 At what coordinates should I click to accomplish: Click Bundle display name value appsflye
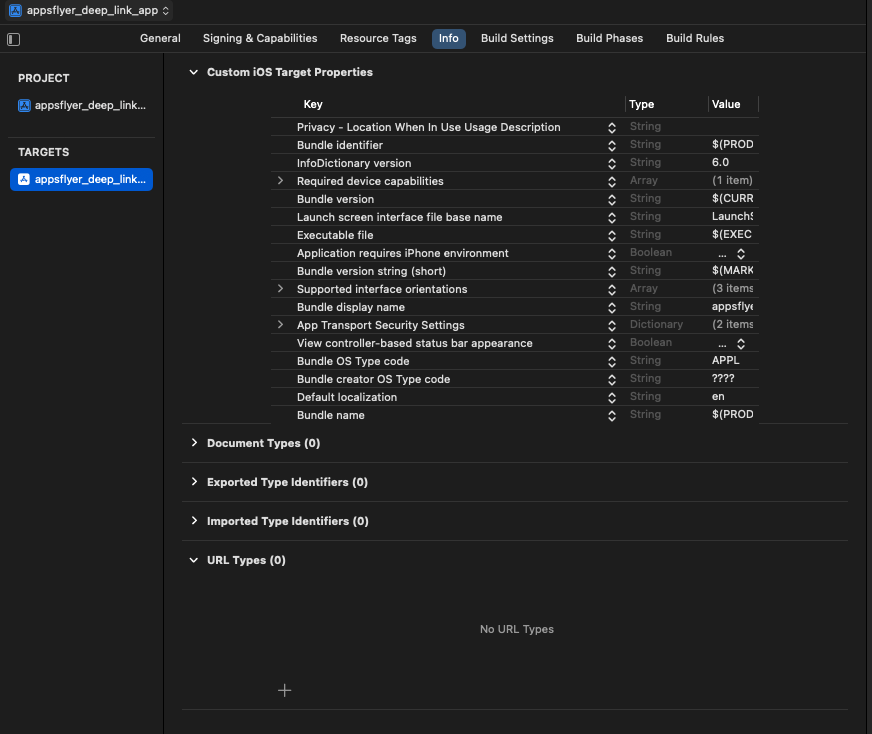tap(732, 306)
